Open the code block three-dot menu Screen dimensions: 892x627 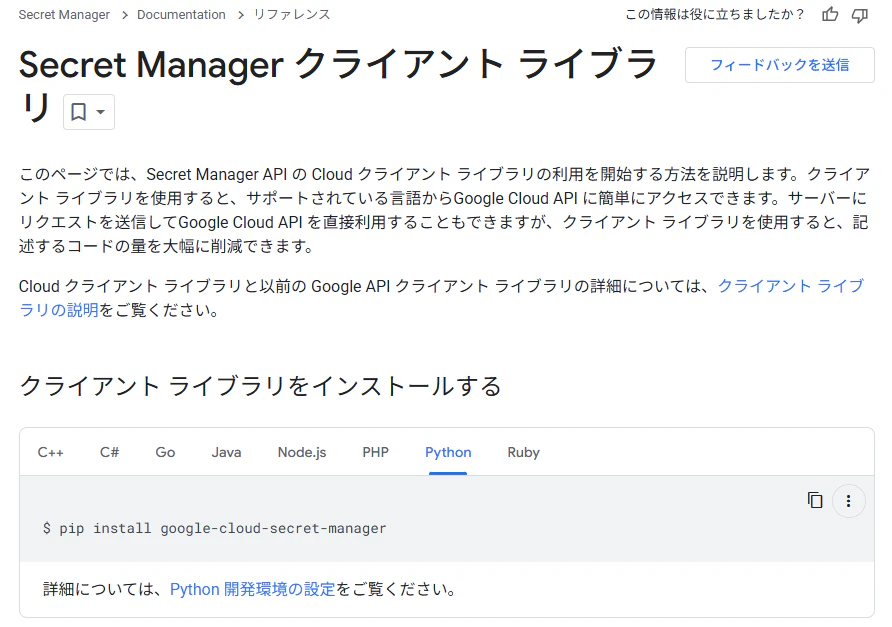pyautogui.click(x=848, y=501)
